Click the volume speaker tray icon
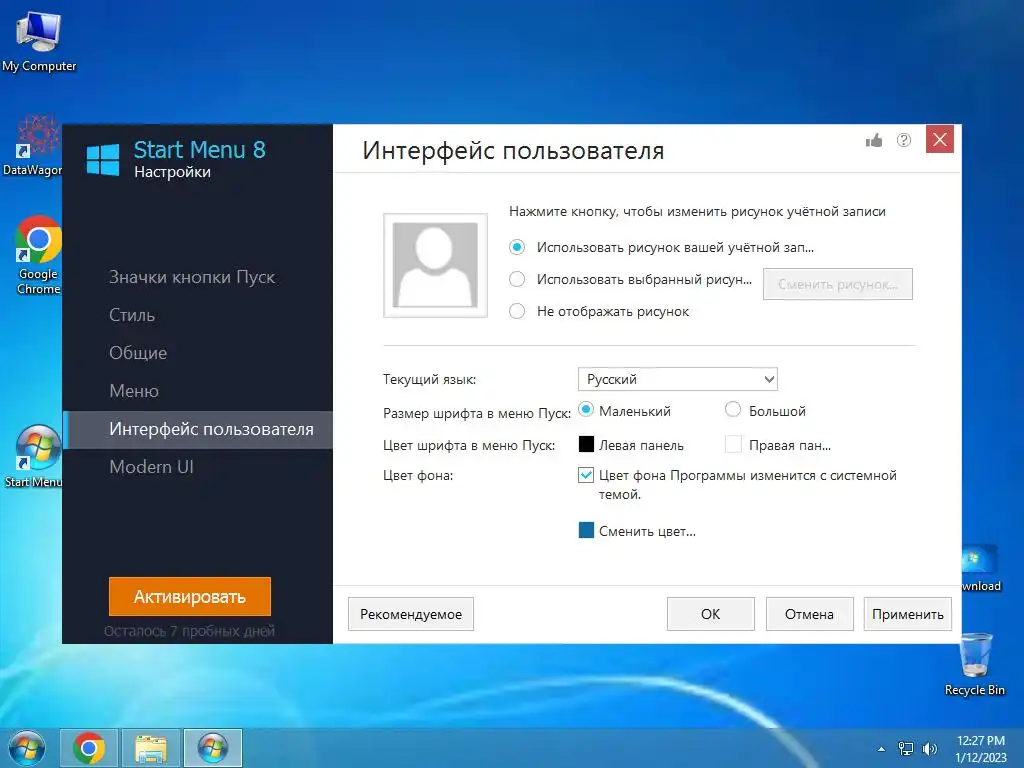Screen dimensions: 1024x768 [x=929, y=749]
